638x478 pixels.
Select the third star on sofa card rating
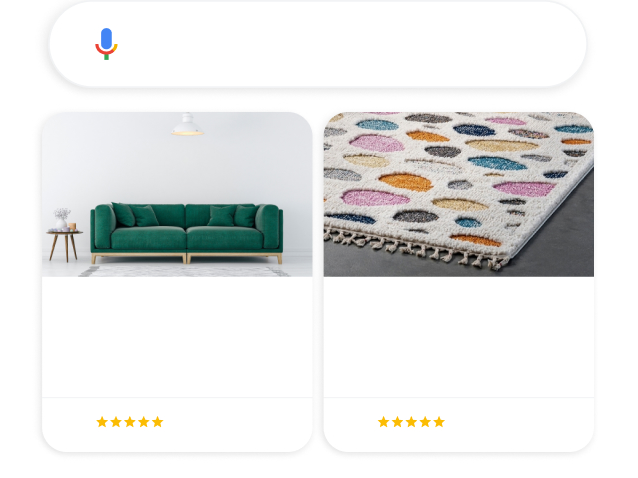tap(130, 422)
